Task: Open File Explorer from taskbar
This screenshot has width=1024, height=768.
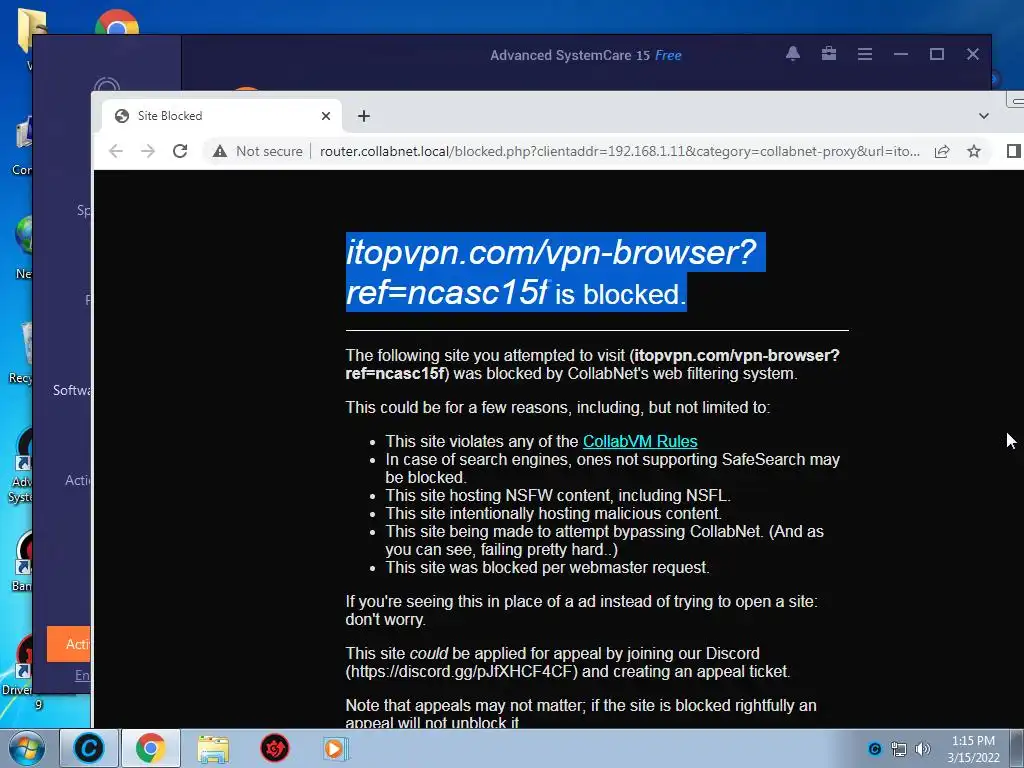Action: (x=213, y=749)
